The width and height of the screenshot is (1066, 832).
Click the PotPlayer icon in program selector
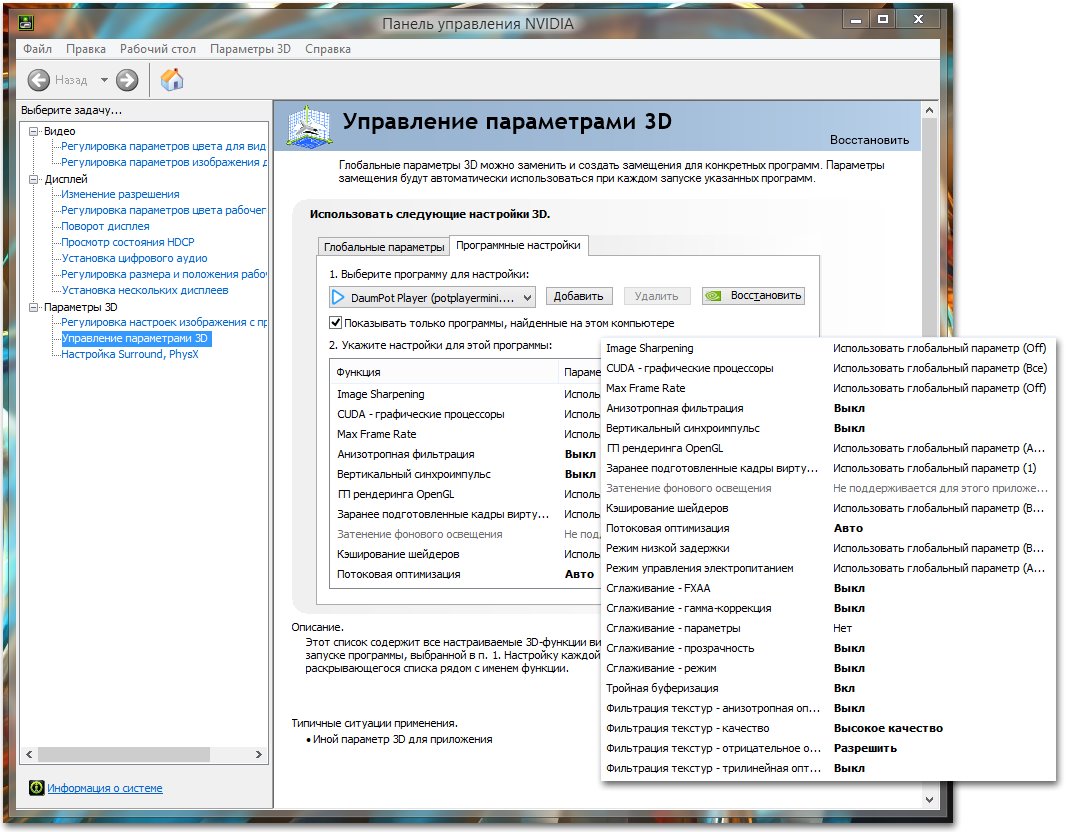(x=339, y=297)
